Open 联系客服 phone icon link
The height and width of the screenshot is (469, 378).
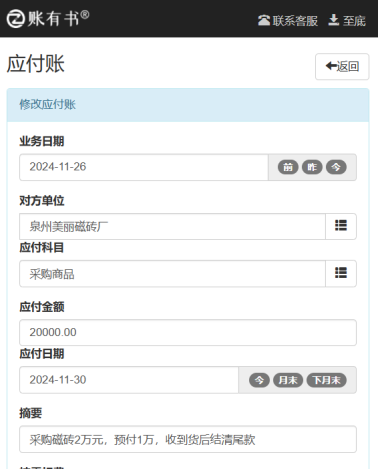coord(288,21)
